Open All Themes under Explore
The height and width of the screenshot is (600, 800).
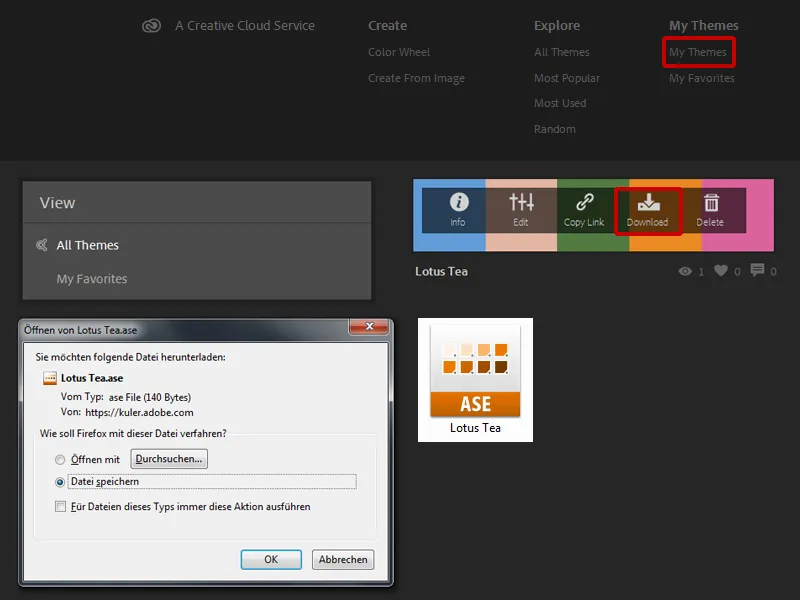tap(562, 52)
